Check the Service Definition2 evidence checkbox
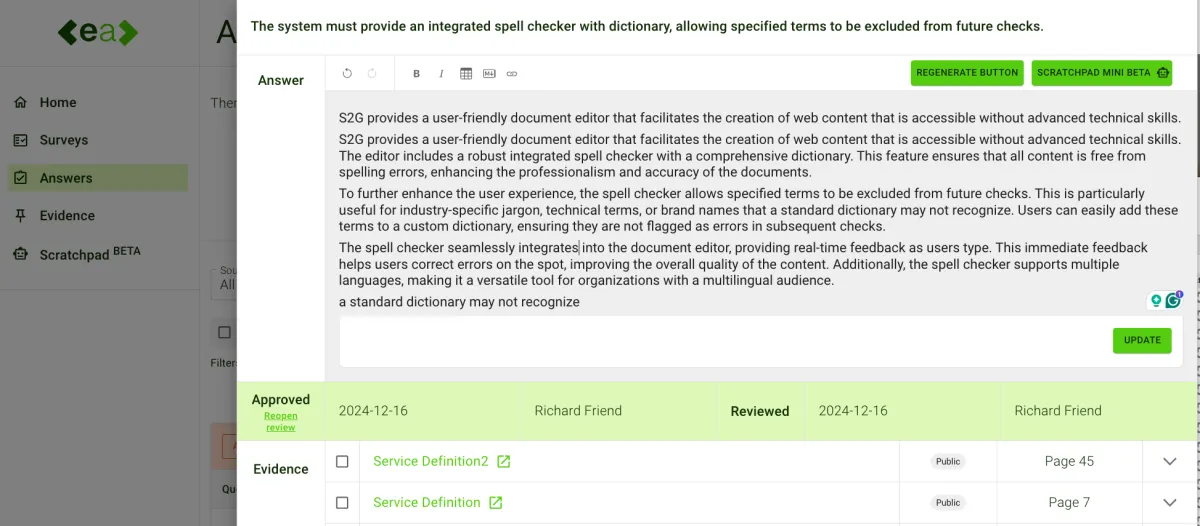 click(x=342, y=461)
